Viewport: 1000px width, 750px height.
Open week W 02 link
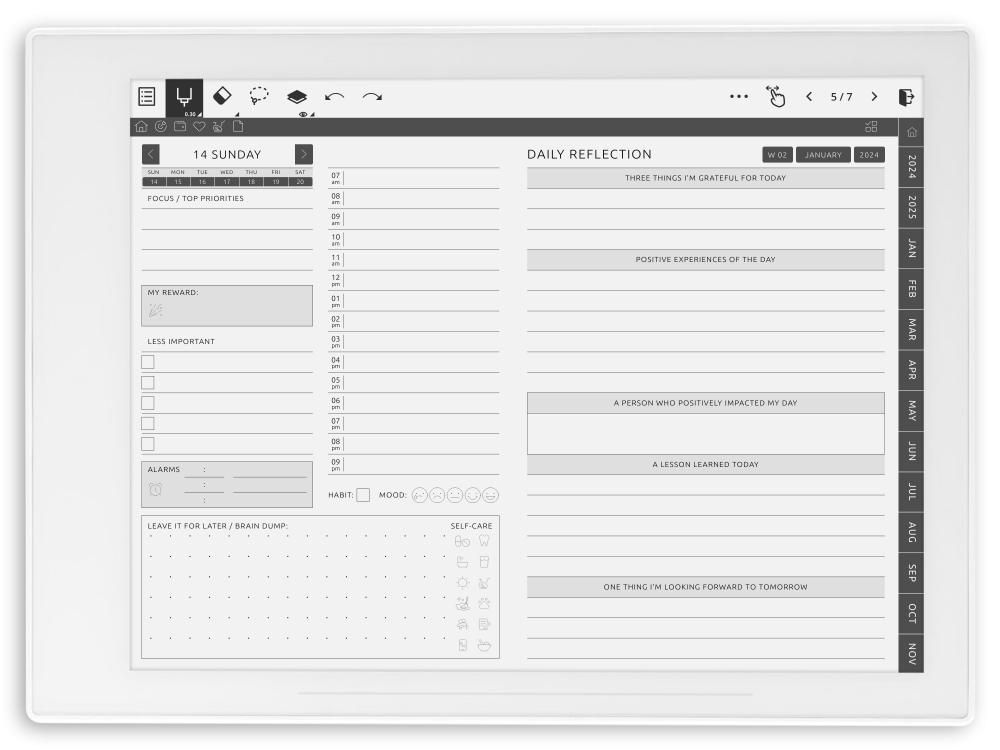(777, 155)
